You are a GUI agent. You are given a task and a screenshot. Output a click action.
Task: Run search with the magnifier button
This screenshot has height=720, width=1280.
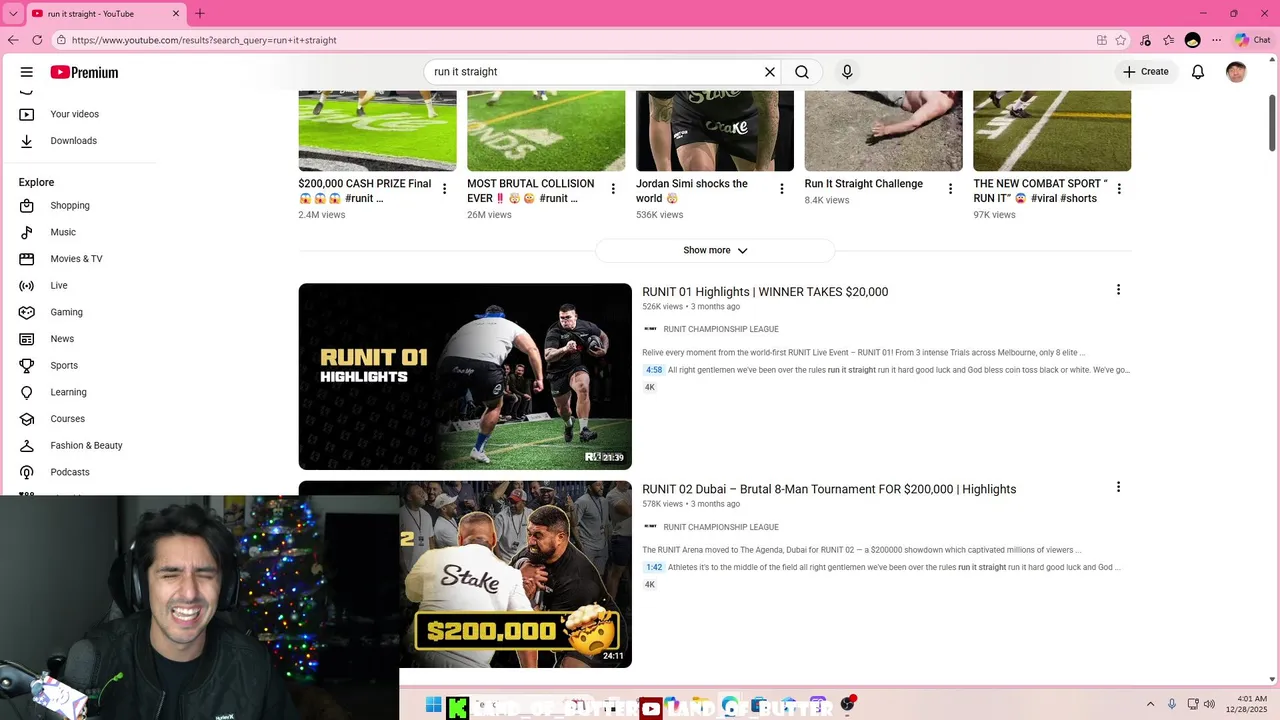[802, 72]
